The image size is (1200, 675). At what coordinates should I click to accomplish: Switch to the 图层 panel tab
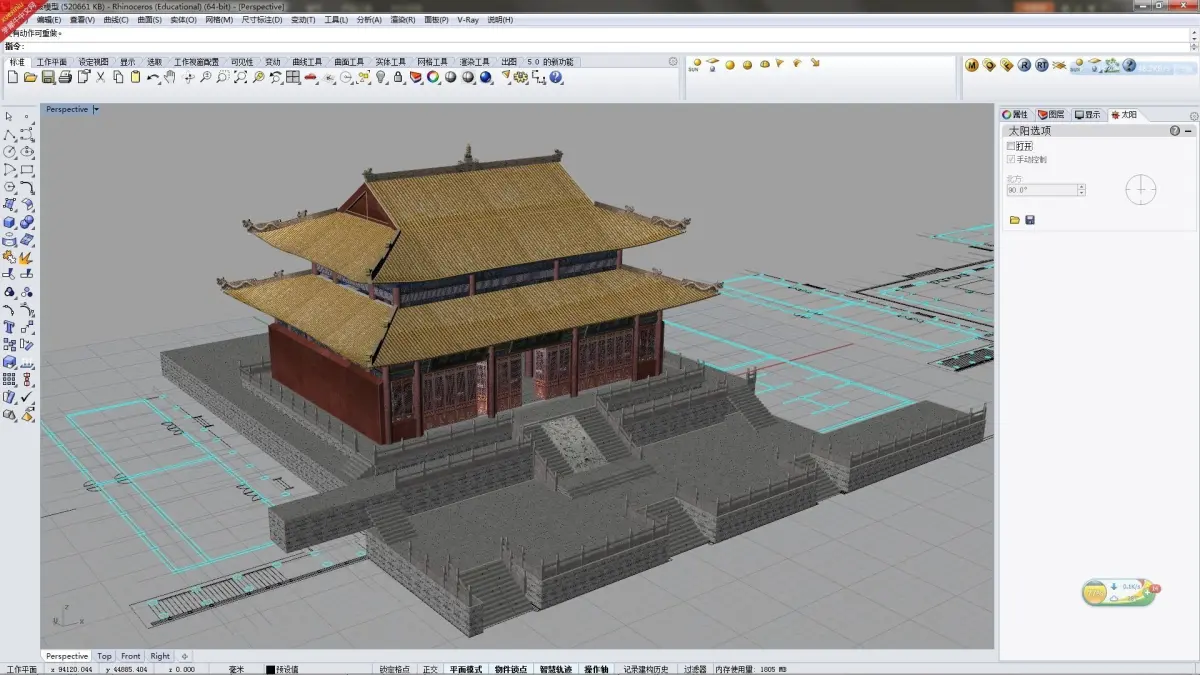(x=1051, y=115)
